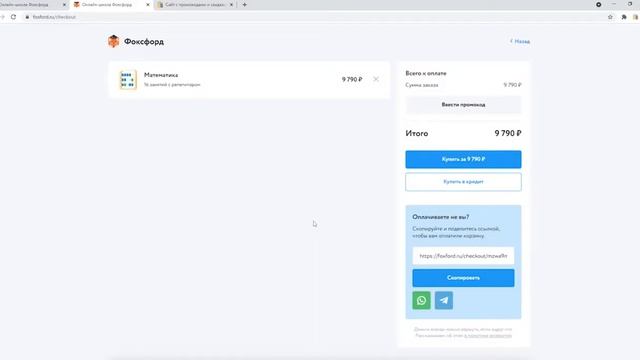
Task: Switch to the third browser tab
Action: [x=194, y=5]
